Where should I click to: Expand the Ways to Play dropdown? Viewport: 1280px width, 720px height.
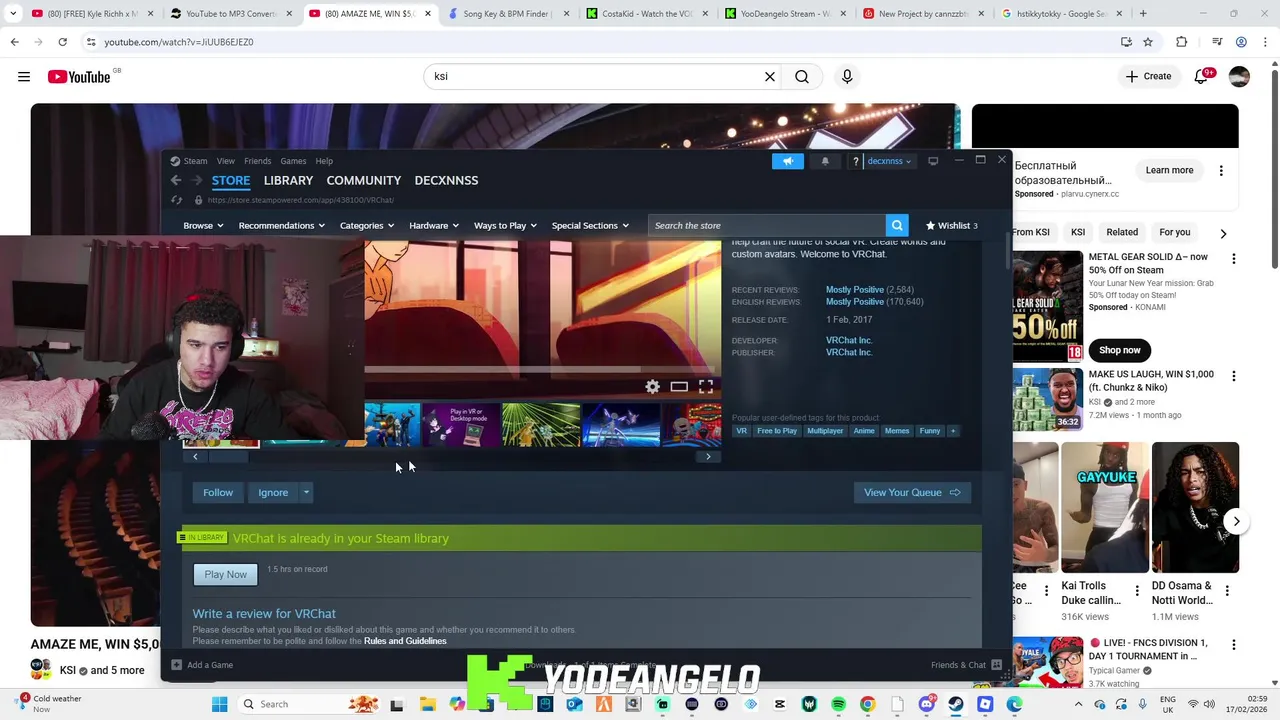coord(505,226)
